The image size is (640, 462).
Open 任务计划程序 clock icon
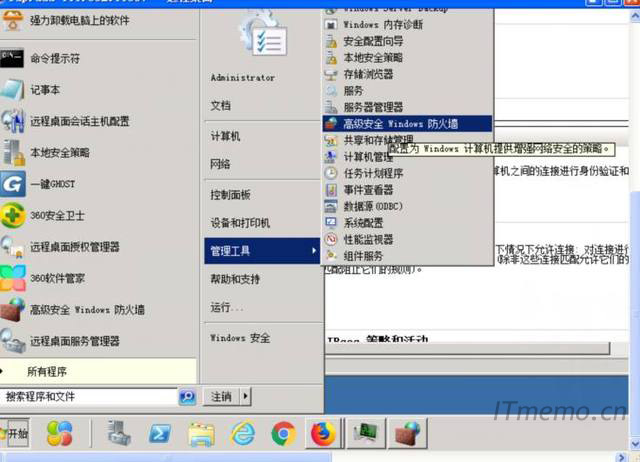[331, 173]
